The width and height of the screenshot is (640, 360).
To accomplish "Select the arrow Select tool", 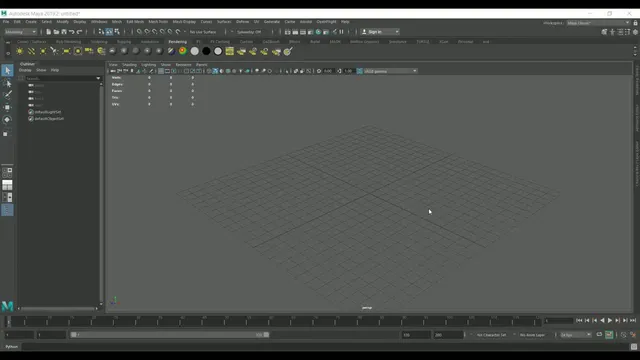I will pos(7,71).
